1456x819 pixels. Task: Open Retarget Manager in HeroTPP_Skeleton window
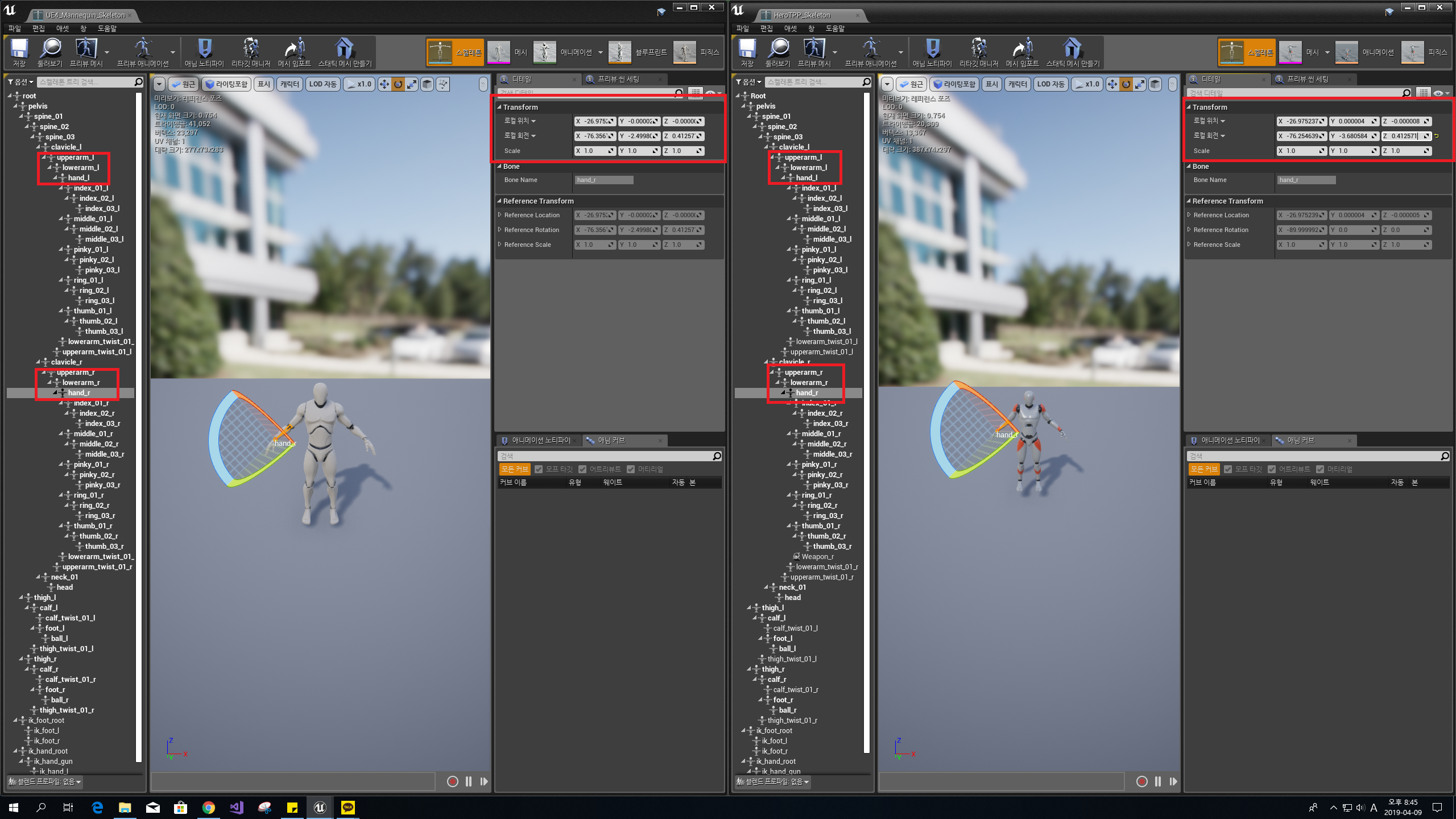point(979,50)
